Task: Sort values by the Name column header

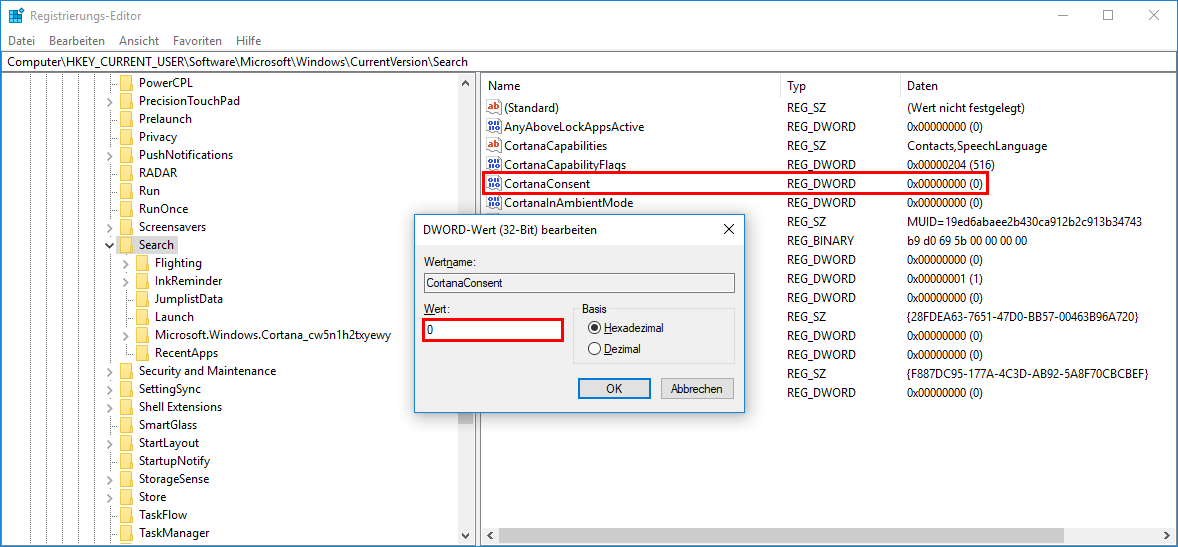Action: [x=631, y=86]
